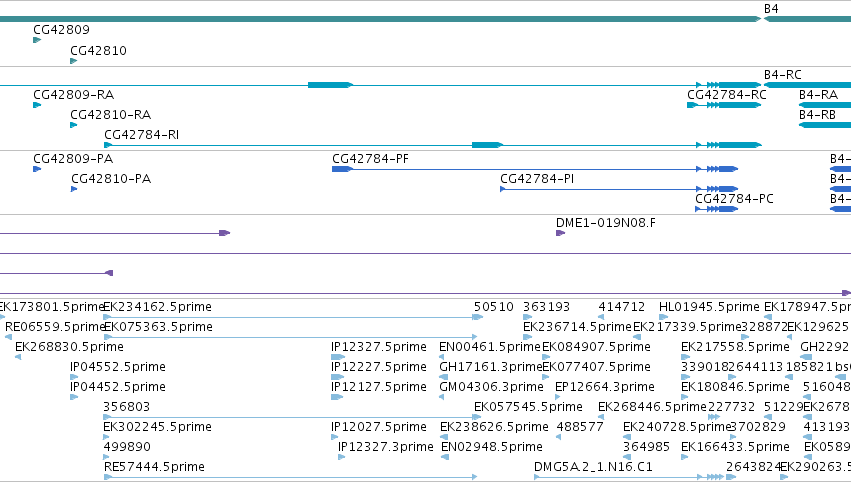Select the CG42810-RA transcript label
This screenshot has height=482, width=851.
(110, 115)
